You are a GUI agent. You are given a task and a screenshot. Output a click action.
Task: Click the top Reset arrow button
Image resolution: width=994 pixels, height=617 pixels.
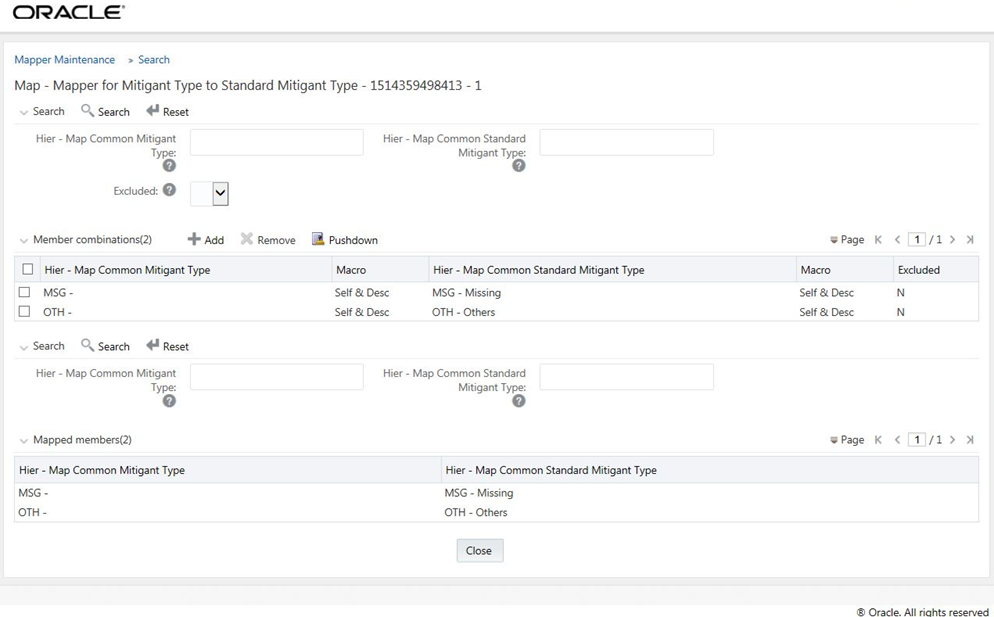coord(167,112)
